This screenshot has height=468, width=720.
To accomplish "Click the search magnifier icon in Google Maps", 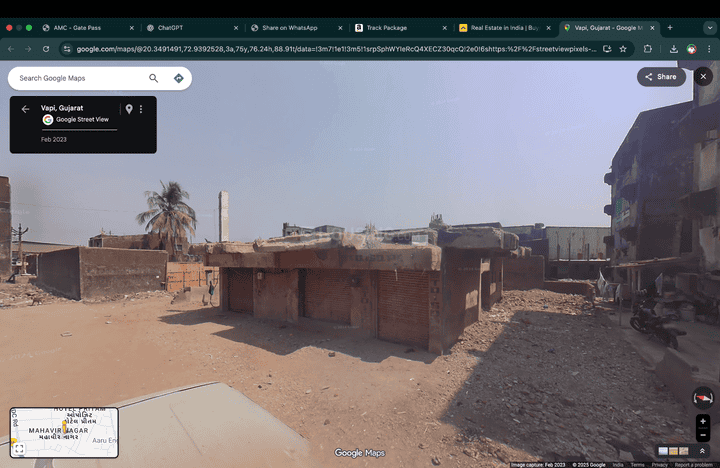I will (153, 78).
